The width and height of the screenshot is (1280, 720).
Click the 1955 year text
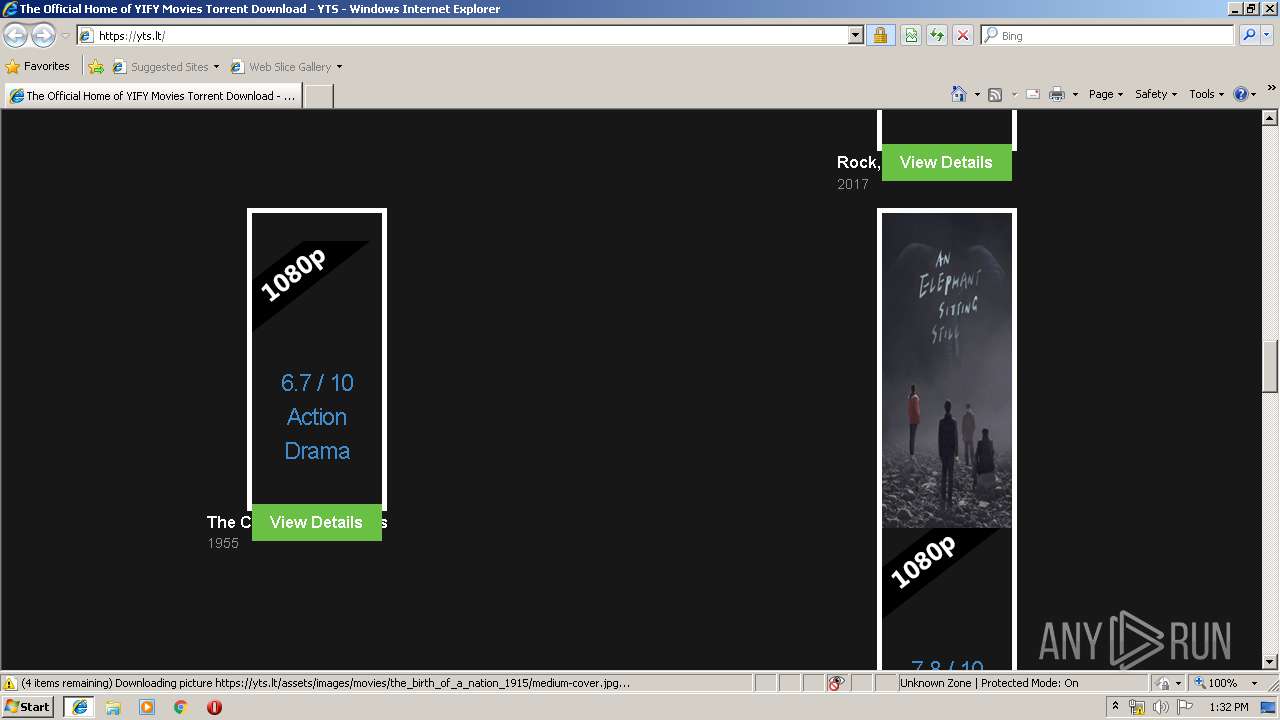click(x=223, y=543)
